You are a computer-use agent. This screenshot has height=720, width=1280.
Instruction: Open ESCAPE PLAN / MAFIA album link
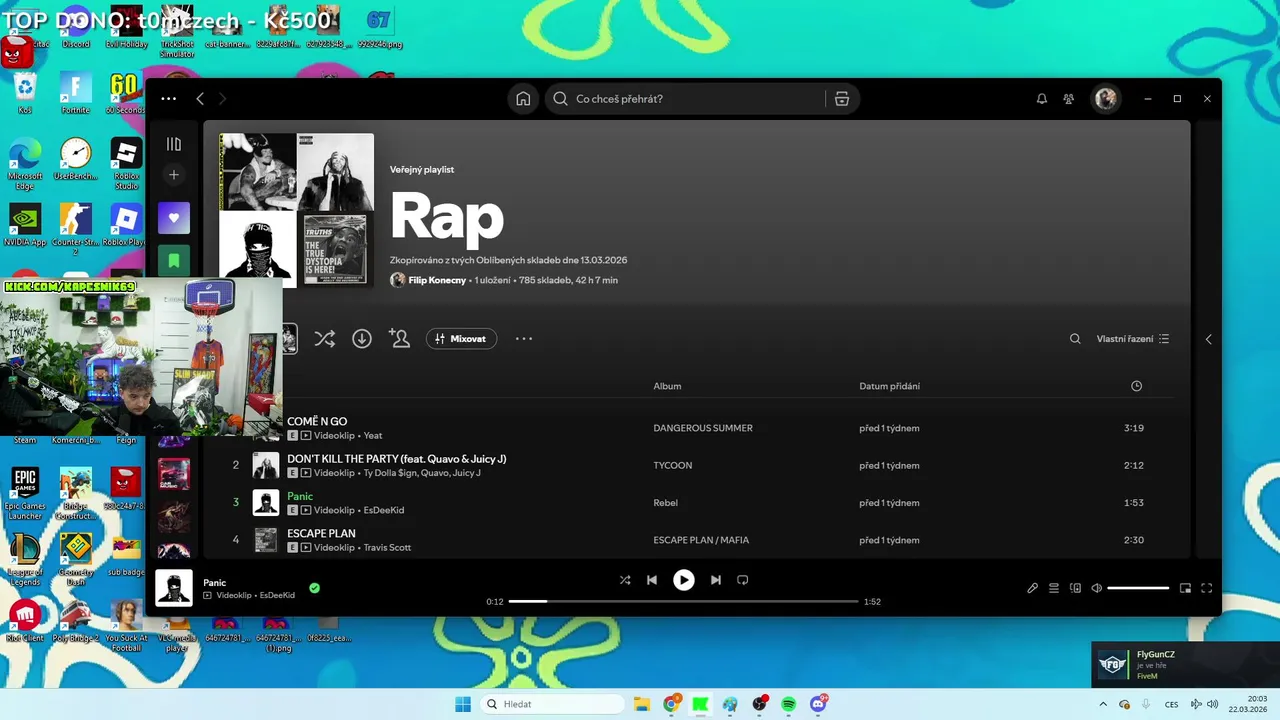(x=701, y=540)
